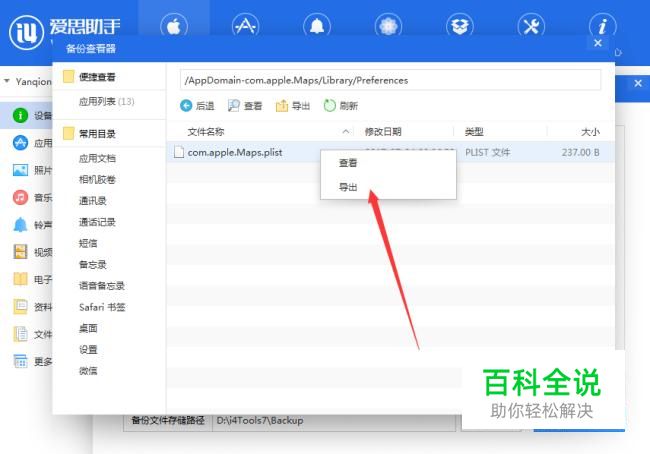Sort by 修改日期 column header
This screenshot has width=650, height=454.
(383, 132)
